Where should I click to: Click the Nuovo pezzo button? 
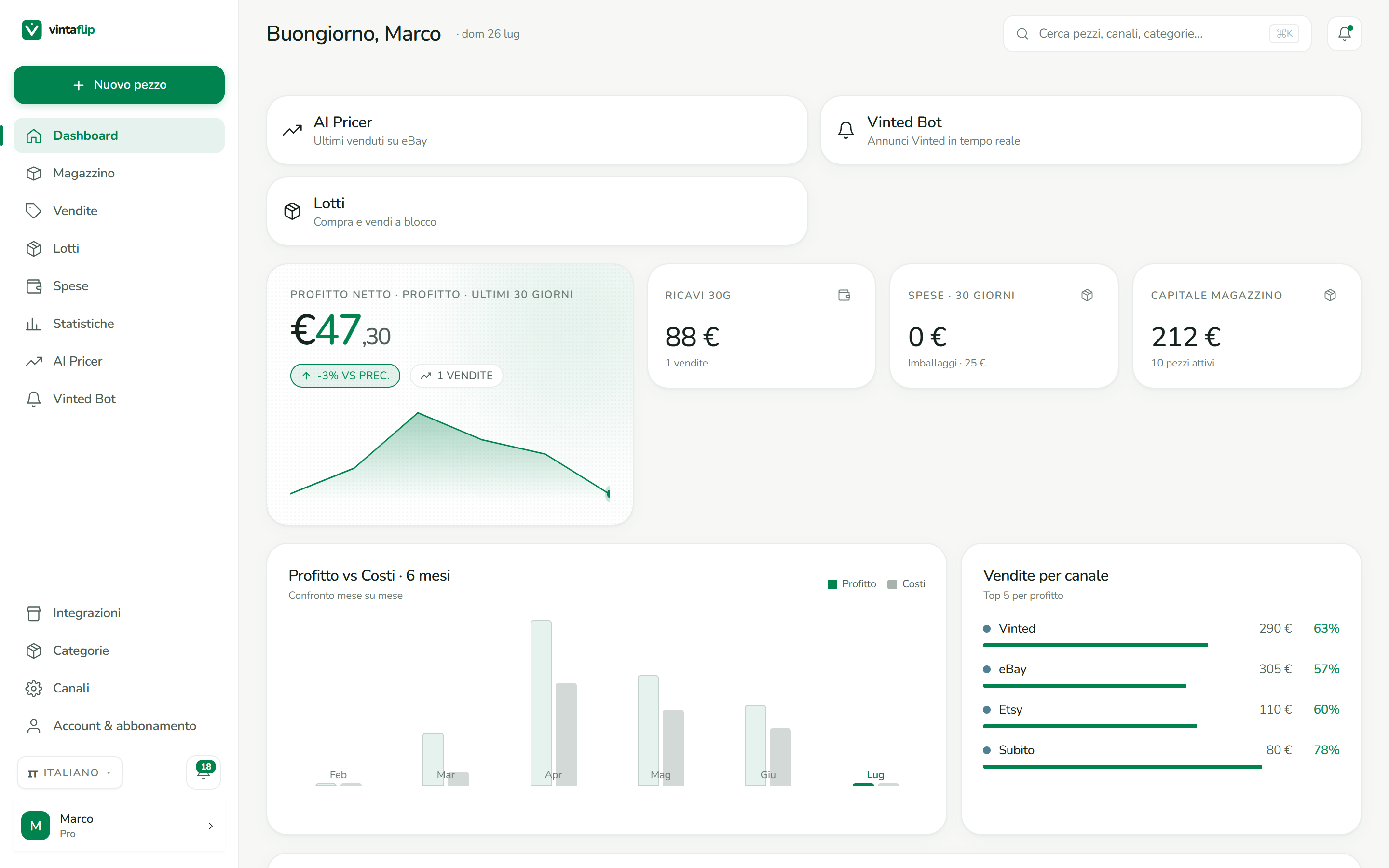tap(119, 84)
